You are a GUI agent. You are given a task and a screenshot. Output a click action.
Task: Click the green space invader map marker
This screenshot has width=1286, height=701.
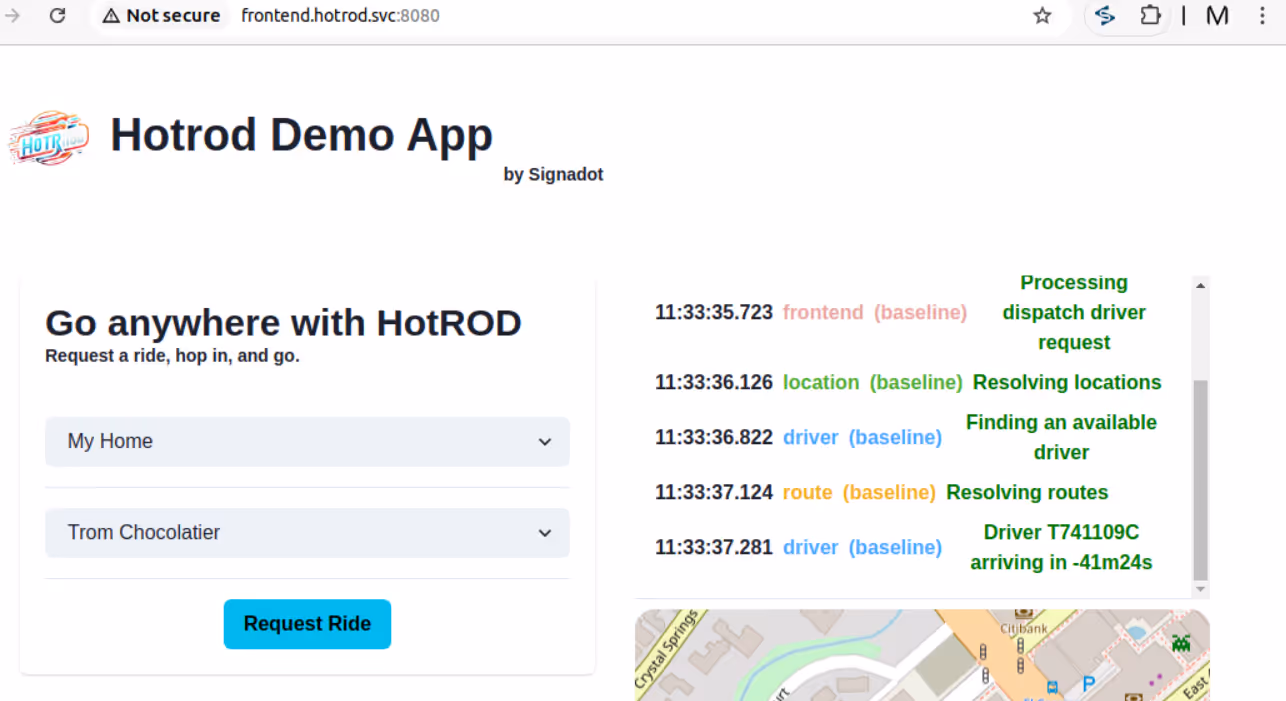[x=1181, y=643]
